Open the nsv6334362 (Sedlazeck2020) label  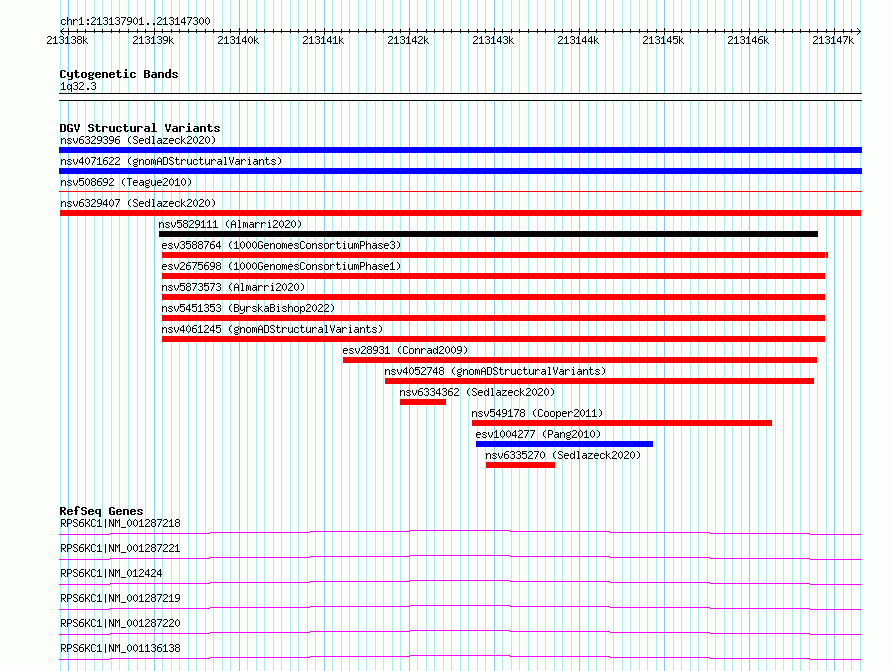(477, 392)
